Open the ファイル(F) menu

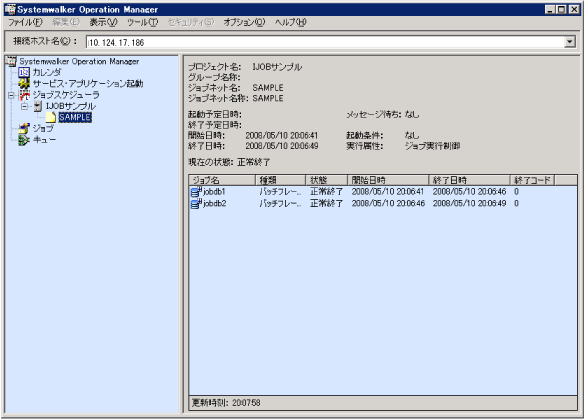pos(25,22)
